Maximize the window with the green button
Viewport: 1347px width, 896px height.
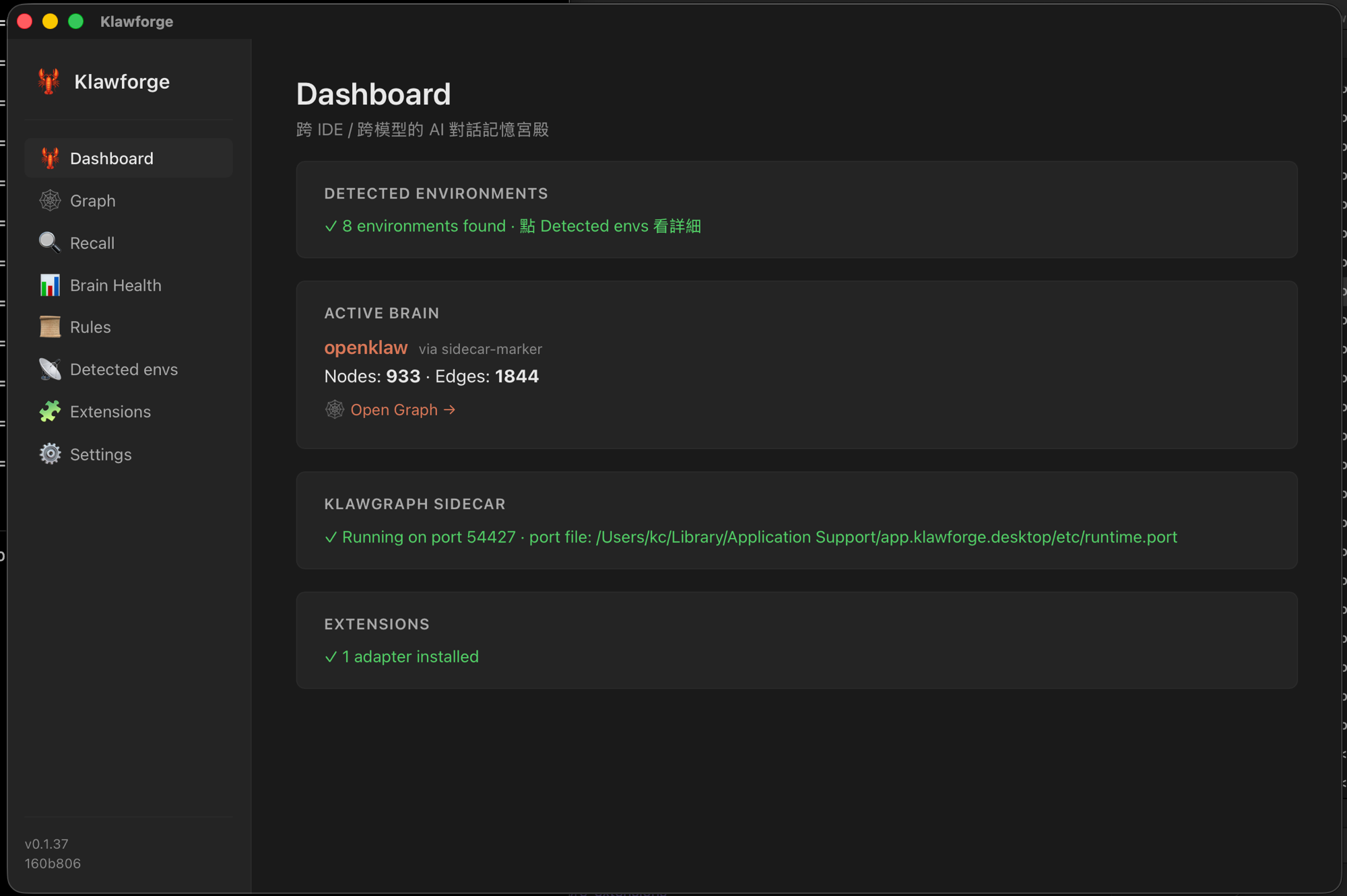(x=76, y=22)
